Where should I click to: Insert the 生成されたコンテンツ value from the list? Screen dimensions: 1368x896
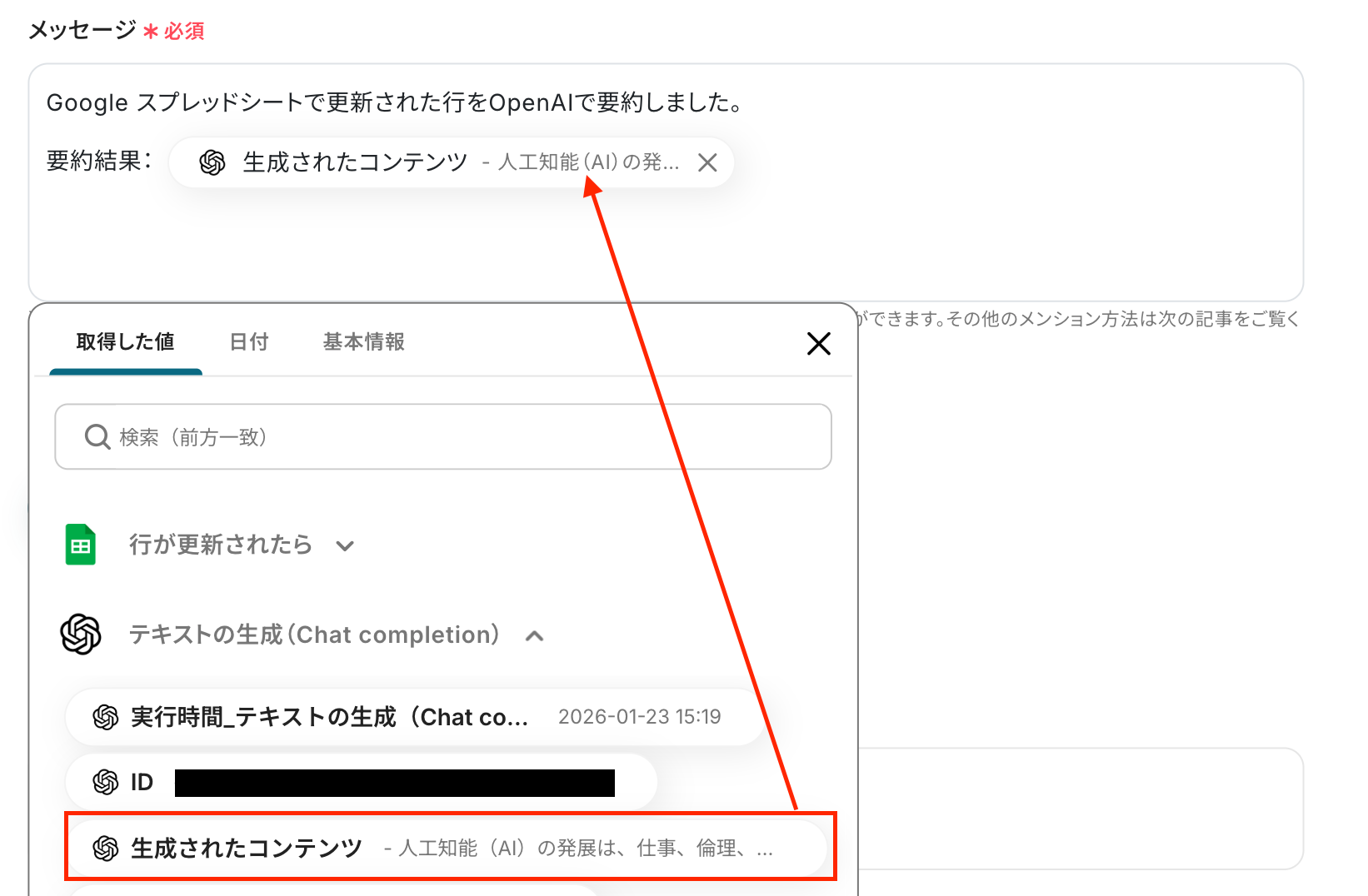tap(447, 849)
